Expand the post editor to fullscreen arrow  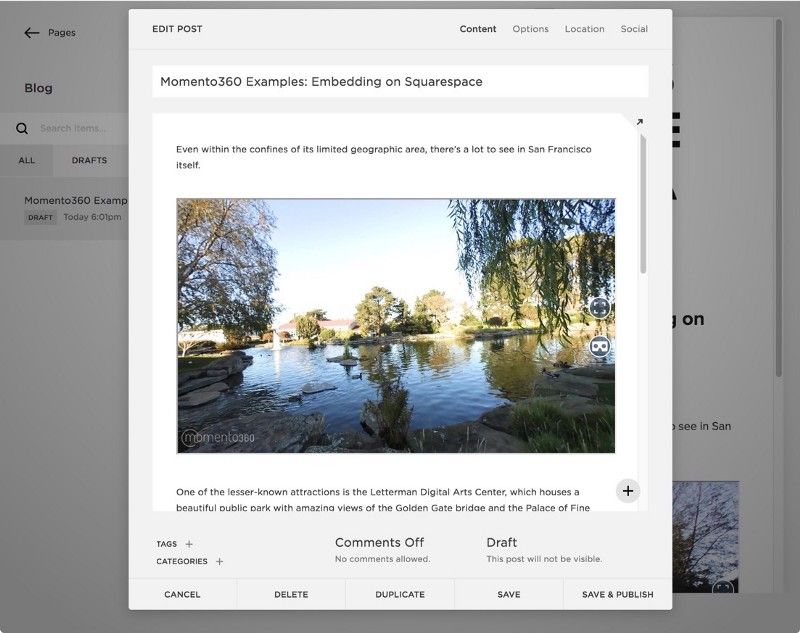[639, 122]
